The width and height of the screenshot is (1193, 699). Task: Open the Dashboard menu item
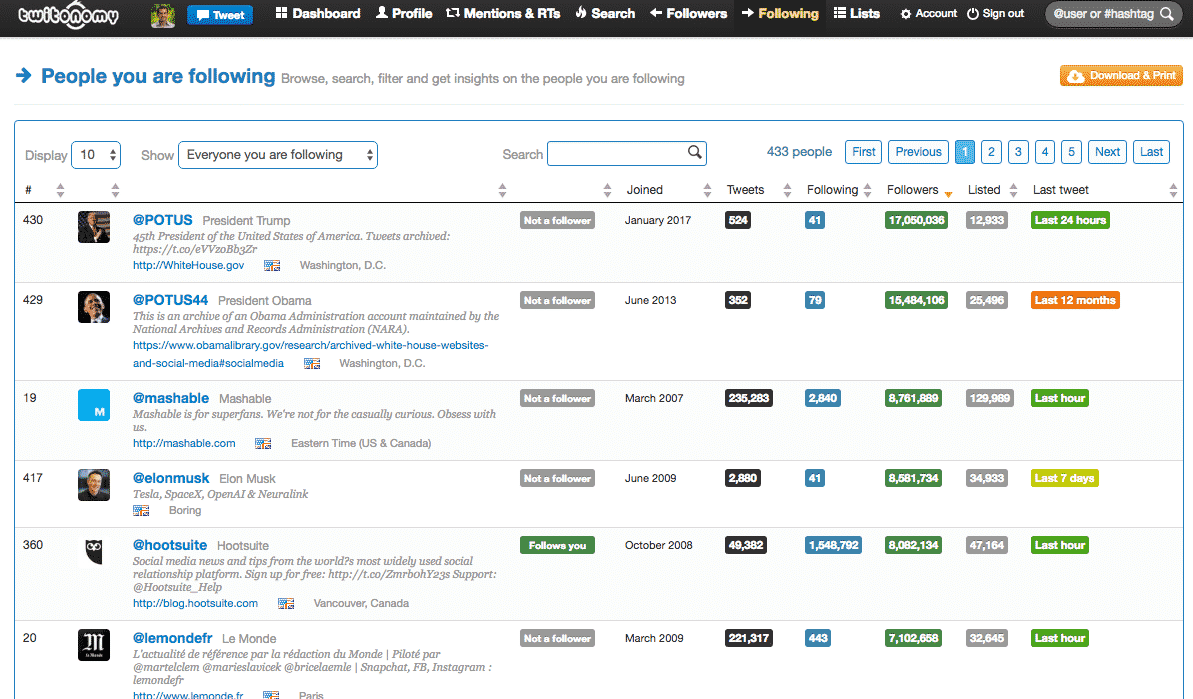click(317, 14)
